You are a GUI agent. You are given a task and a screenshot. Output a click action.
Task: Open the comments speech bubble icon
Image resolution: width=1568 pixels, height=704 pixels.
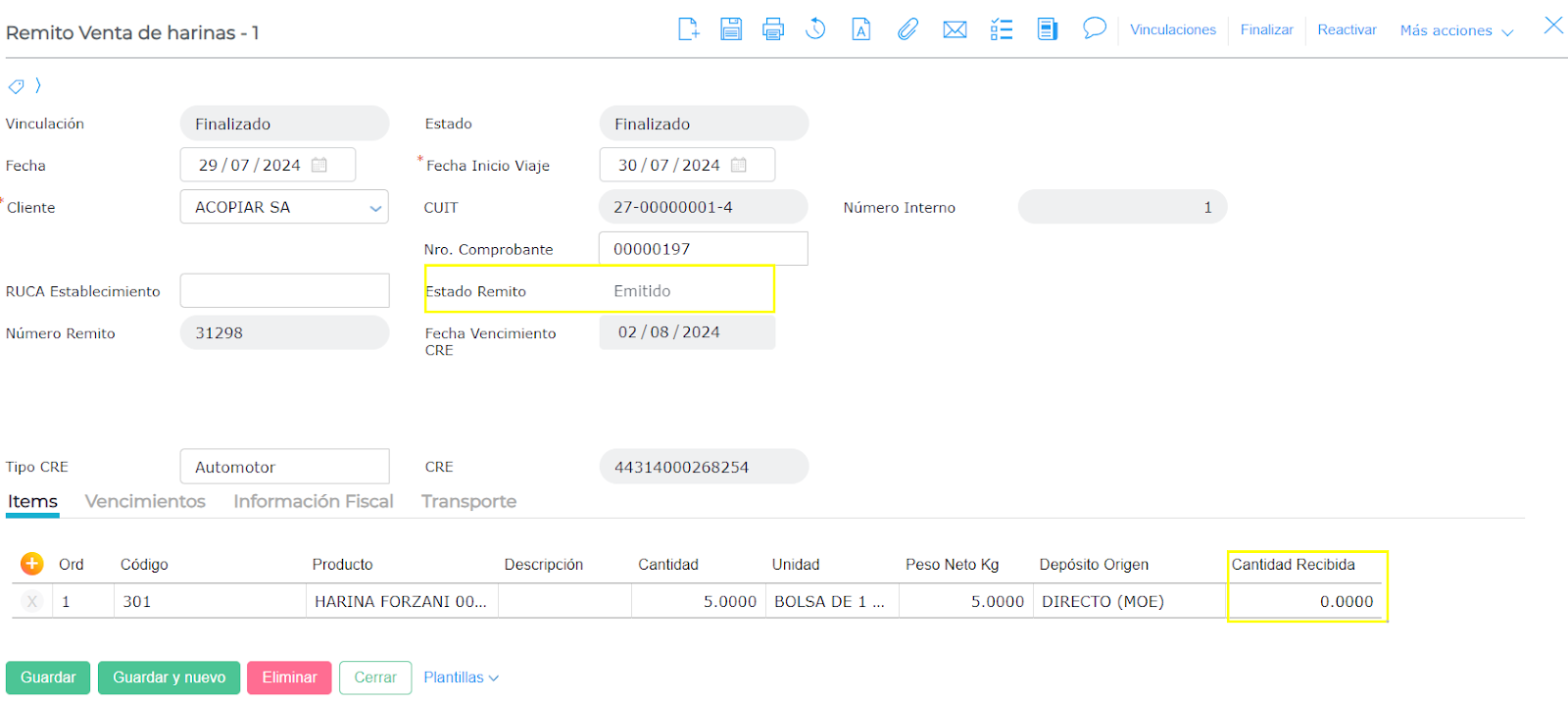pyautogui.click(x=1095, y=28)
